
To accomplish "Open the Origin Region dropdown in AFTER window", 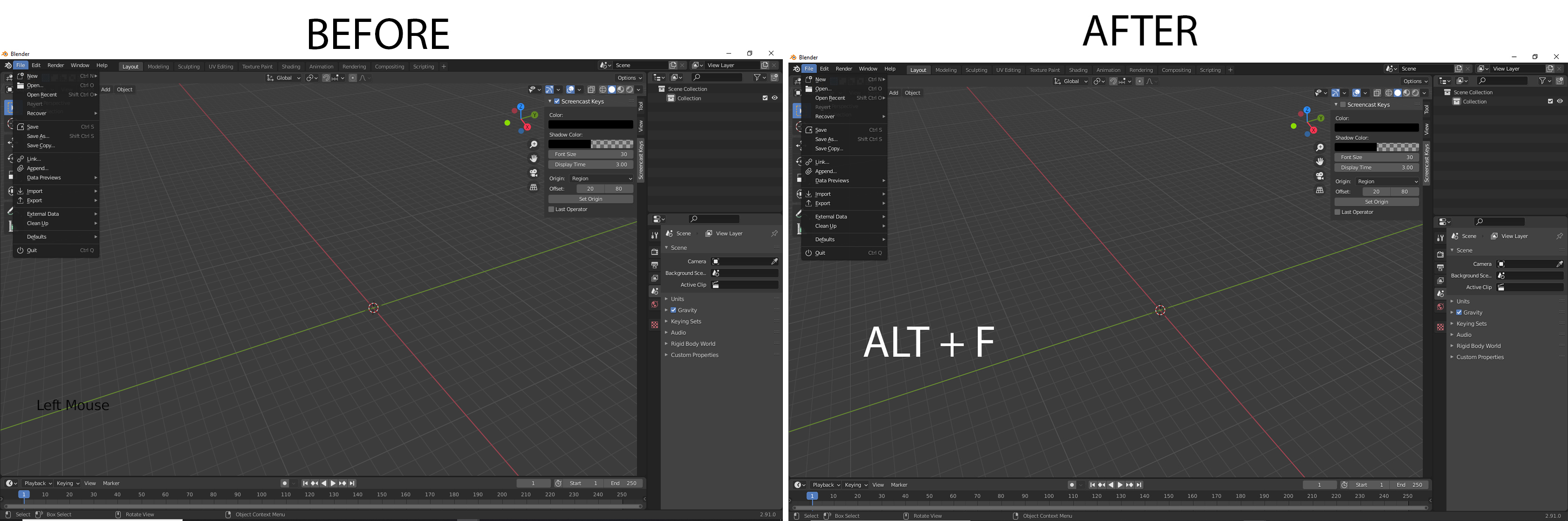I will point(1388,181).
